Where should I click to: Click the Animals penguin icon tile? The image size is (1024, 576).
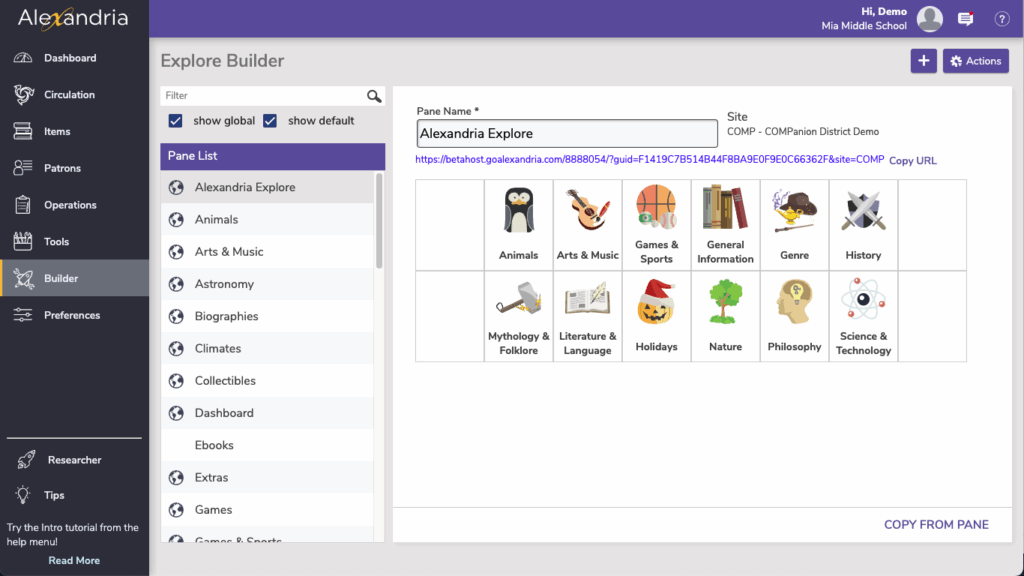pos(518,212)
